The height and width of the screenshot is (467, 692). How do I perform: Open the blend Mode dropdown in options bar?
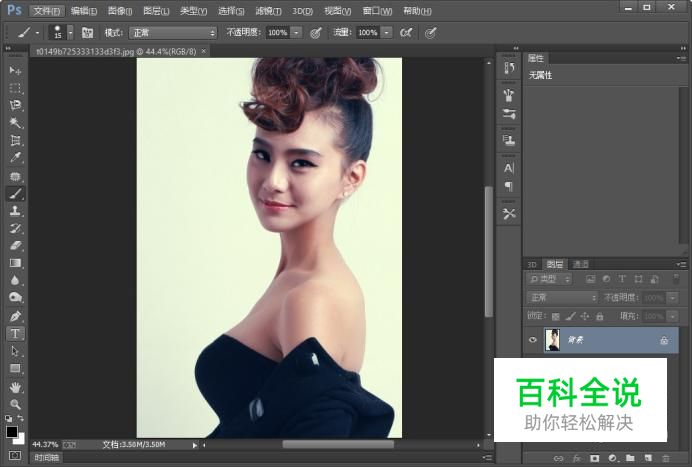coord(173,33)
